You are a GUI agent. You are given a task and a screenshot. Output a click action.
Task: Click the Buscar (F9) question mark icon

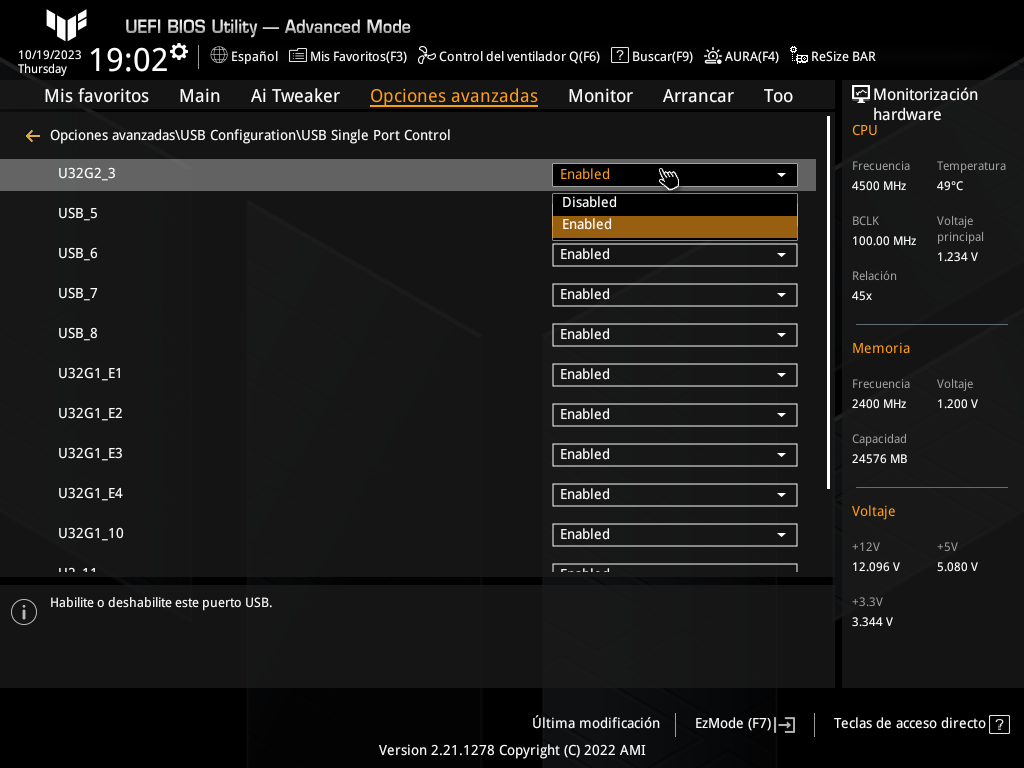620,56
